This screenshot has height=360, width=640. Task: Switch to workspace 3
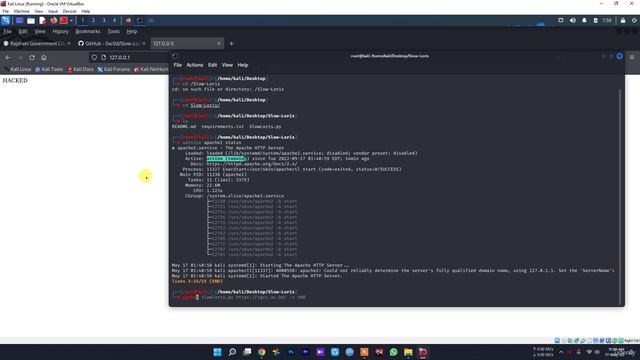(104, 20)
